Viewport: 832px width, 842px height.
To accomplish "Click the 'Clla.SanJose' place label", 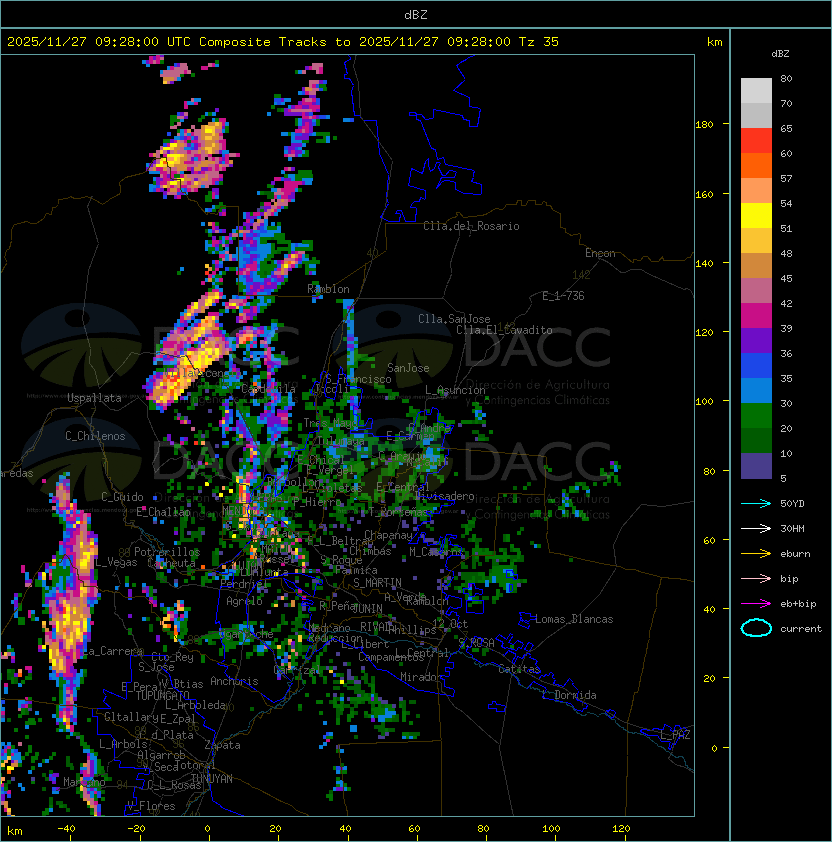I will (x=454, y=319).
